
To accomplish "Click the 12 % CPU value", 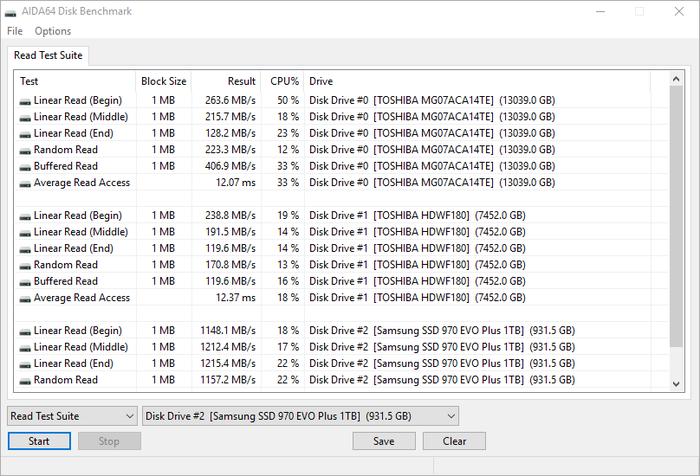I will (288, 150).
